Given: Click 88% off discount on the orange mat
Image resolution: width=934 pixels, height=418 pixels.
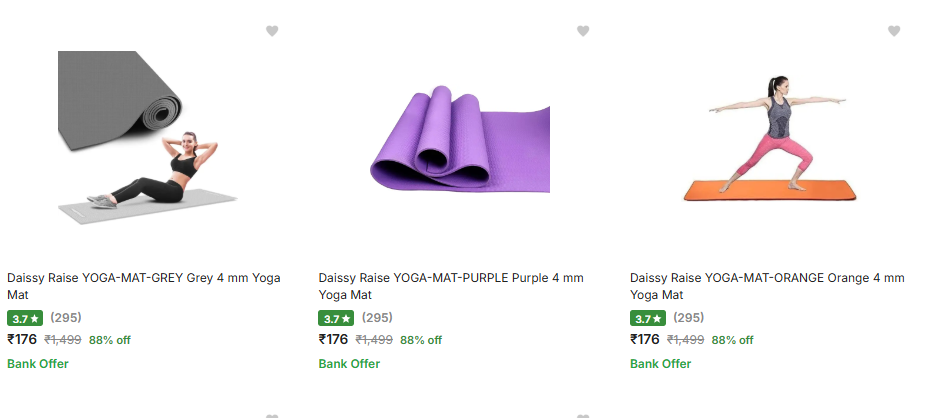Looking at the screenshot, I should (x=733, y=340).
